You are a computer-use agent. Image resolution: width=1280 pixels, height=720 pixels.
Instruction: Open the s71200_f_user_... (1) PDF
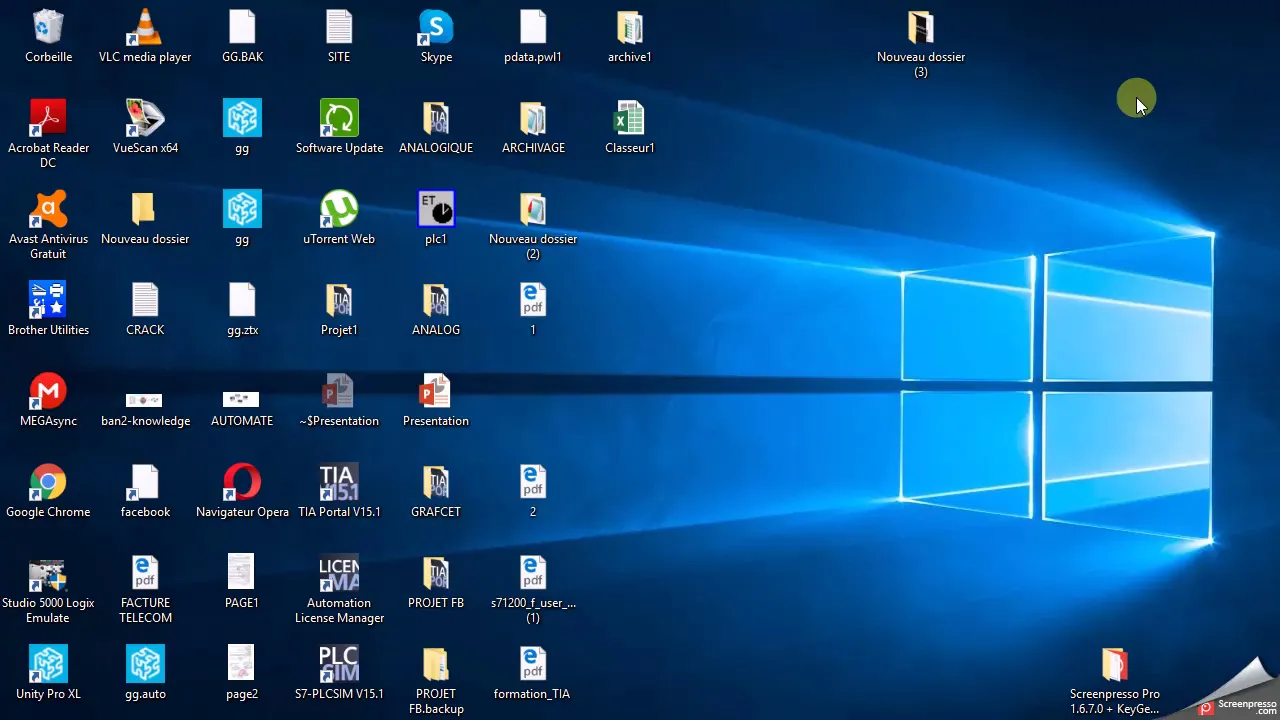(533, 574)
